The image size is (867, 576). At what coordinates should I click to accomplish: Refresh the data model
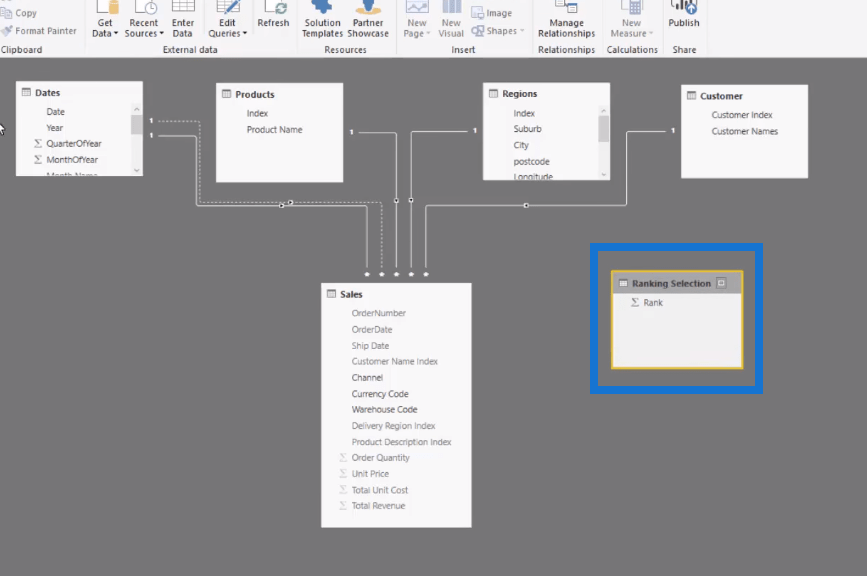[x=273, y=15]
